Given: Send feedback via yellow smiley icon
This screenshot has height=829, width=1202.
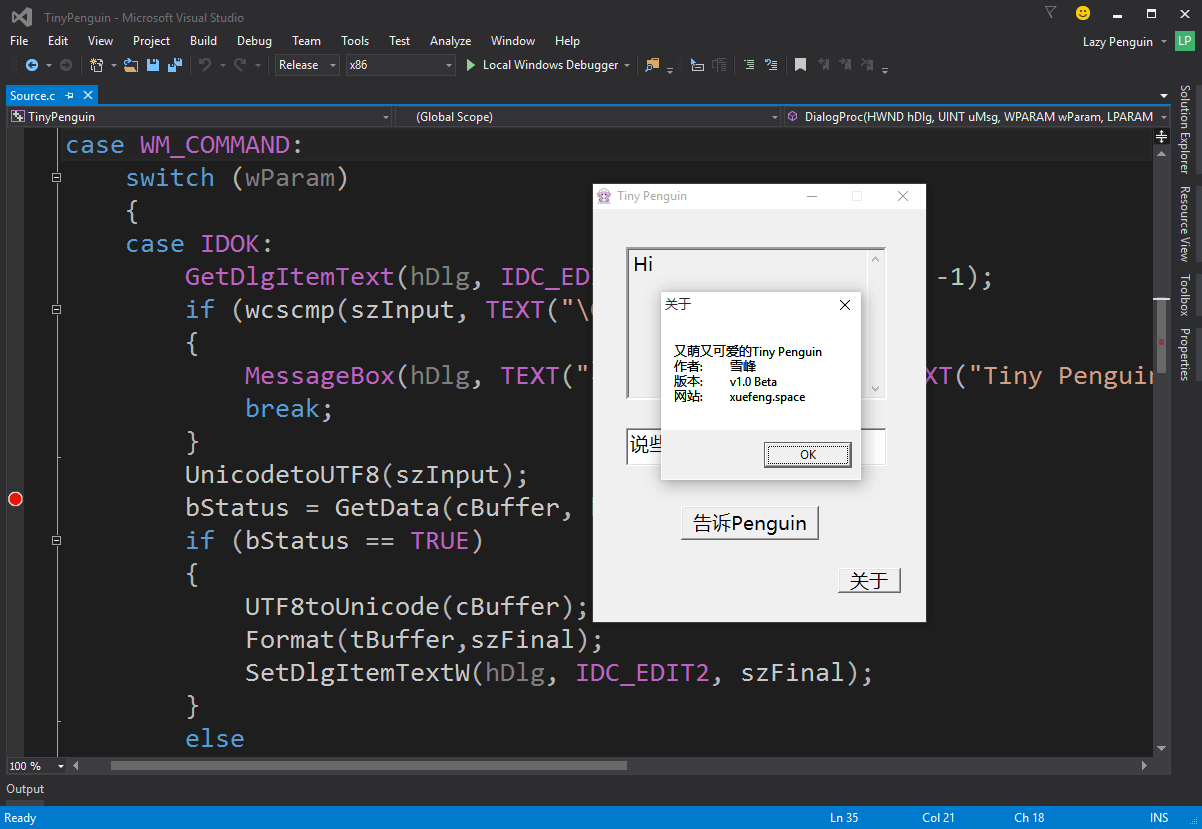Looking at the screenshot, I should point(1083,13).
